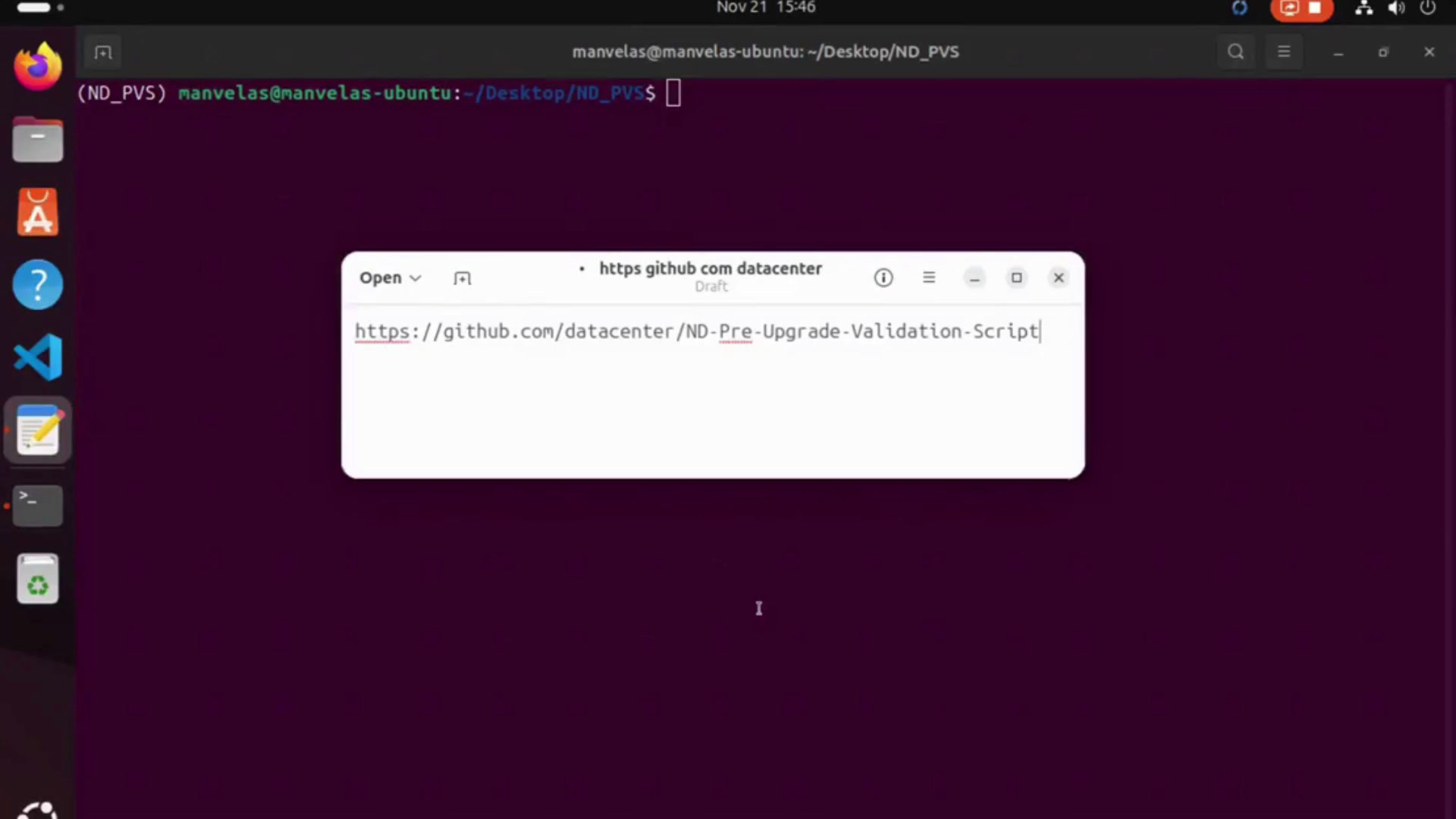The height and width of the screenshot is (819, 1456).
Task: Open system volume indicator
Action: [1396, 8]
